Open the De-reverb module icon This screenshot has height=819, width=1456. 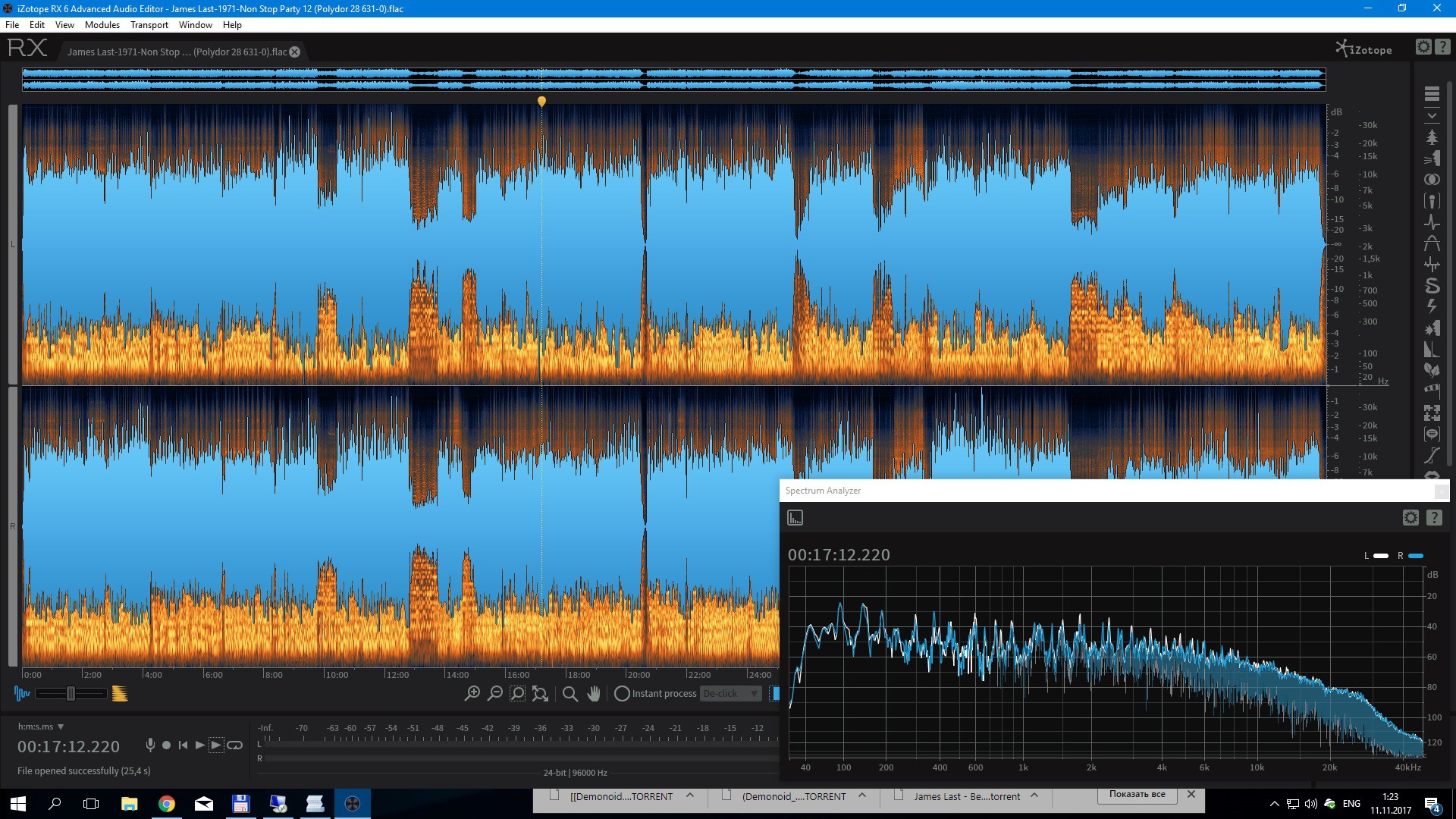click(x=1432, y=350)
